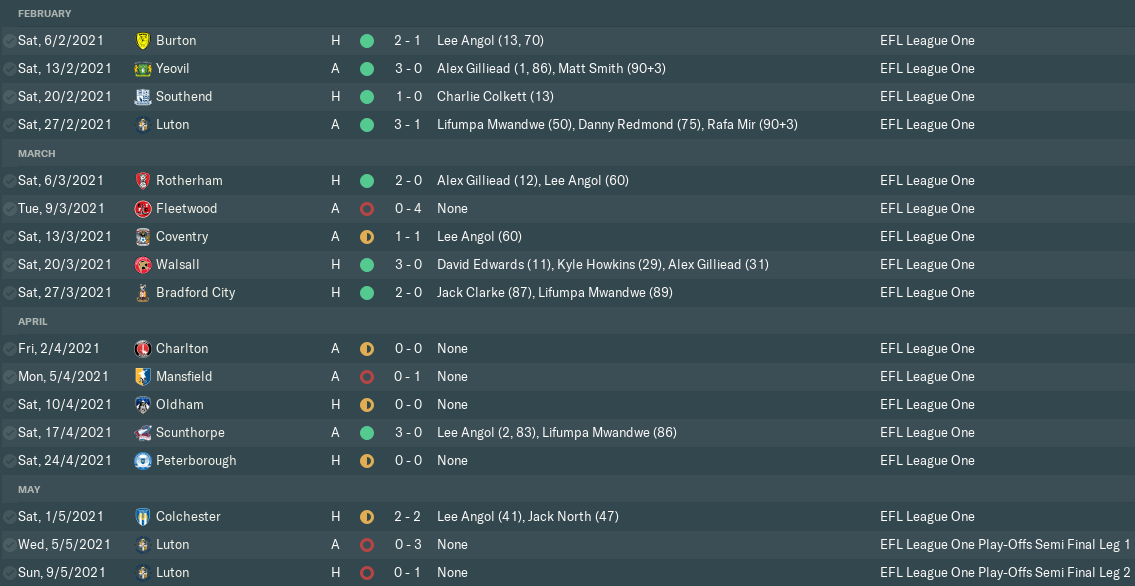Click the Coventry club badge
1135x586 pixels.
pyautogui.click(x=142, y=237)
